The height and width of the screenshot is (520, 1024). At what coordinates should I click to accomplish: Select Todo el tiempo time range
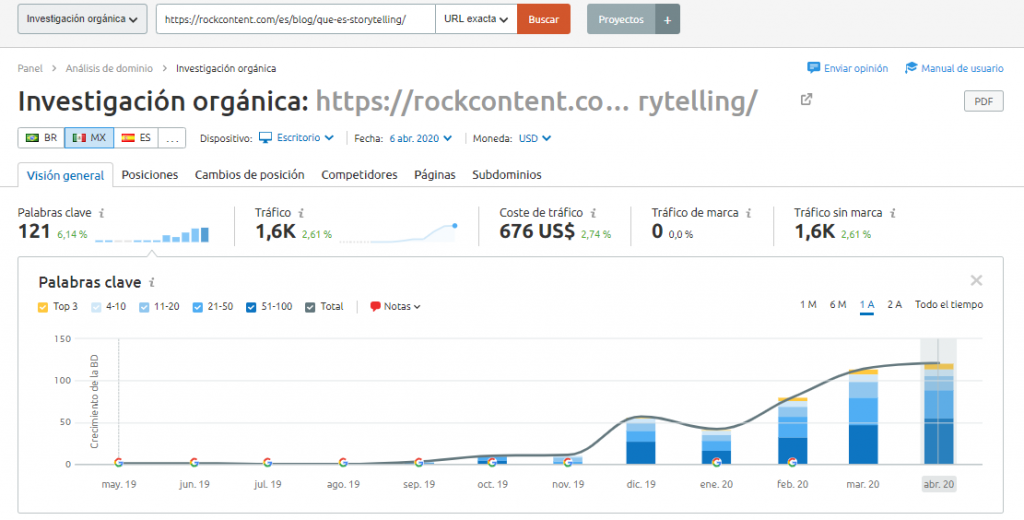(949, 304)
